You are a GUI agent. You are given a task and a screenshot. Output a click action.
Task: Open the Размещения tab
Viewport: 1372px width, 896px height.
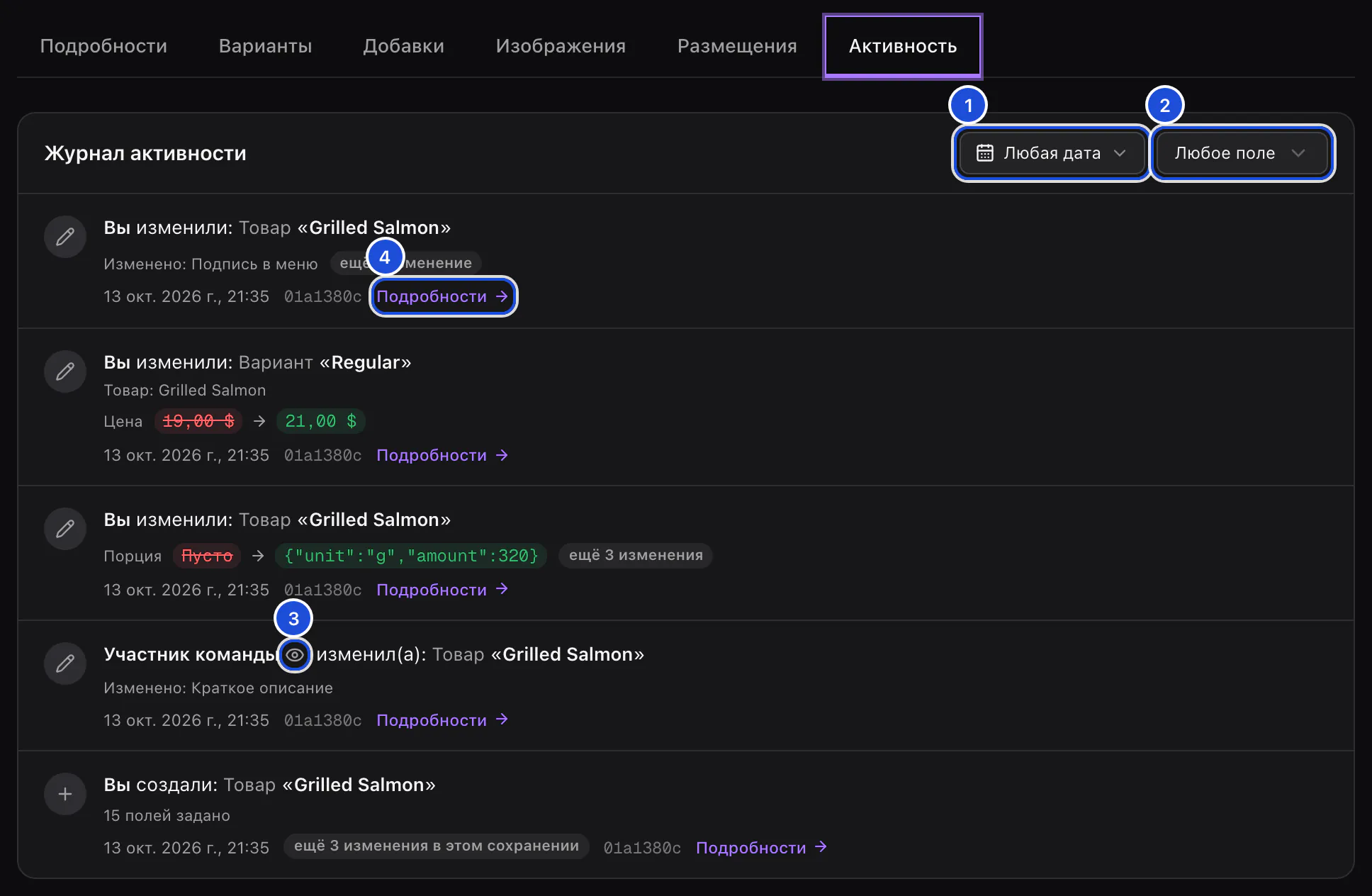737,46
